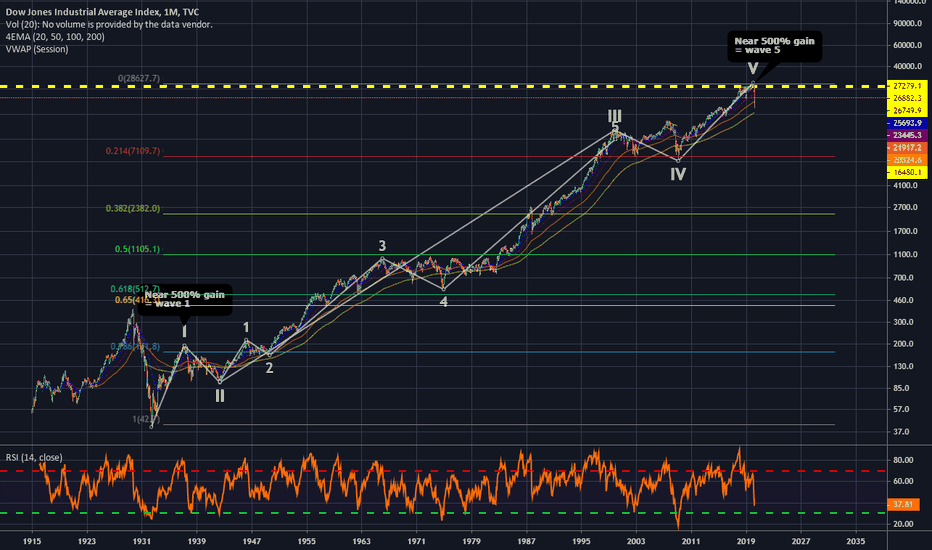
Task: Click the 26882.3 price tag
Action: click(x=906, y=98)
